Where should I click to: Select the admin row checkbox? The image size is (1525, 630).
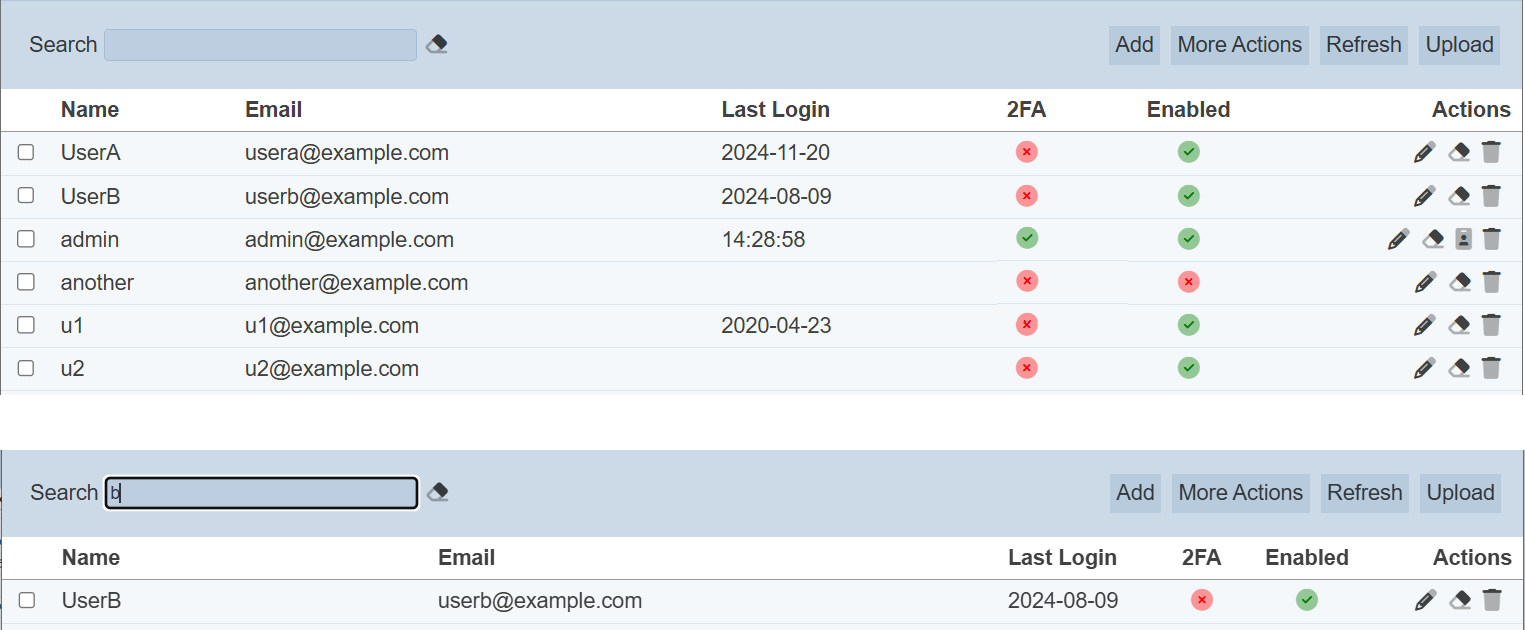26,239
